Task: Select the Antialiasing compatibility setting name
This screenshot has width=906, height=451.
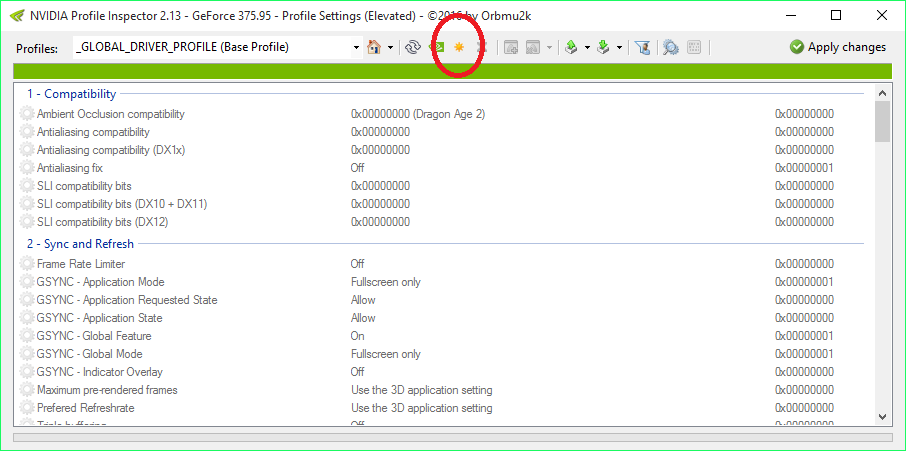Action: (x=93, y=132)
